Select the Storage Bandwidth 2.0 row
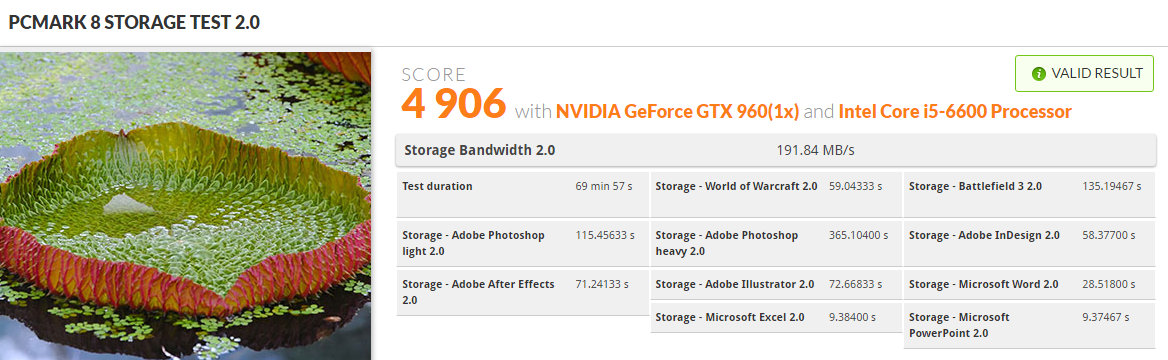Viewport: 1168px width, 360px height. pyautogui.click(x=775, y=151)
